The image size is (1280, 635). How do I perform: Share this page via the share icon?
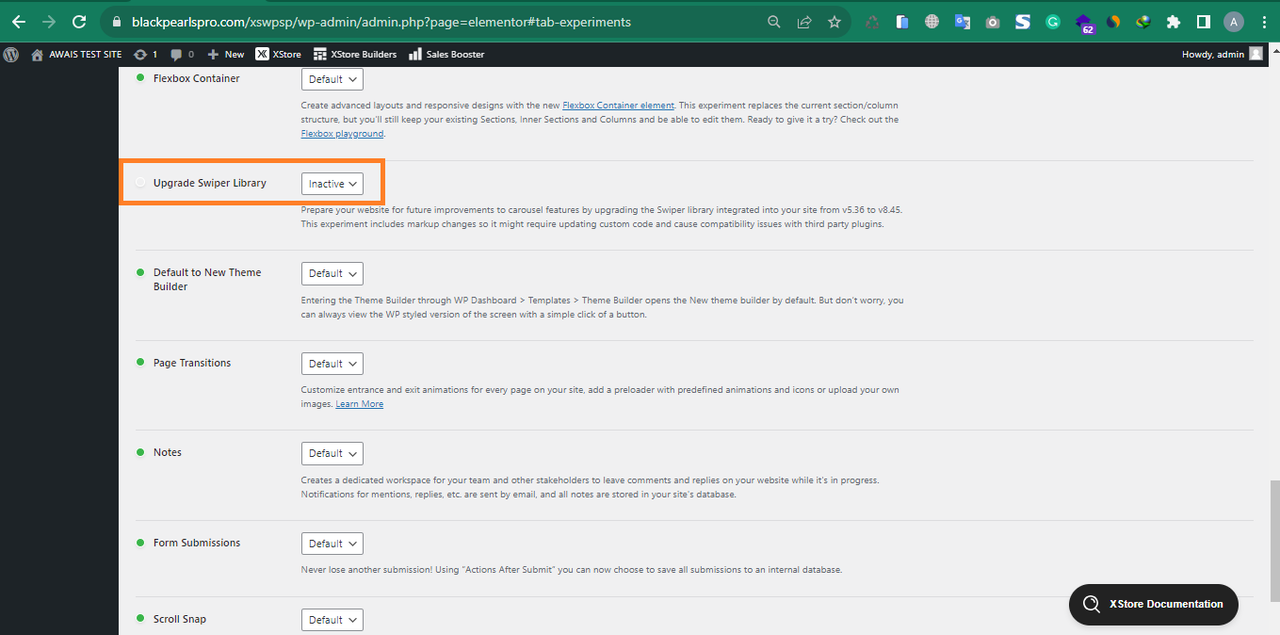(x=804, y=21)
